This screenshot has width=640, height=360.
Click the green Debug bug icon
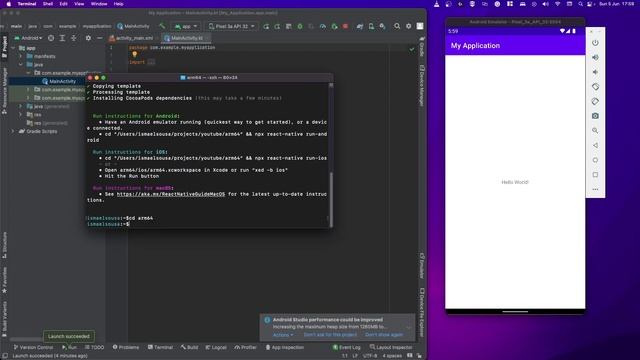pyautogui.click(x=300, y=26)
